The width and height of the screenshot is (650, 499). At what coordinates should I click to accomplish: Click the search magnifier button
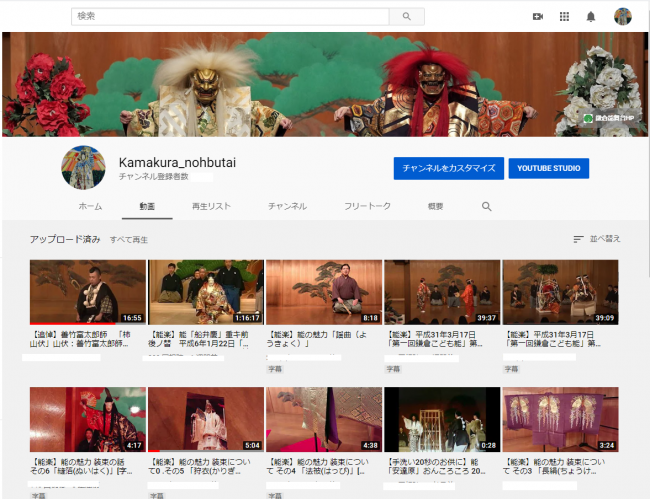click(x=406, y=16)
